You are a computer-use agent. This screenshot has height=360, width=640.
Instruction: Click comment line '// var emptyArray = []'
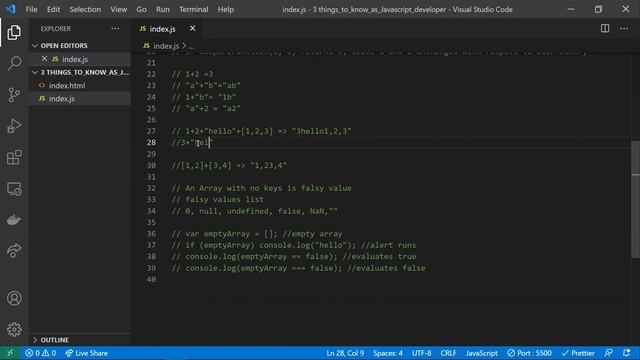pos(257,233)
